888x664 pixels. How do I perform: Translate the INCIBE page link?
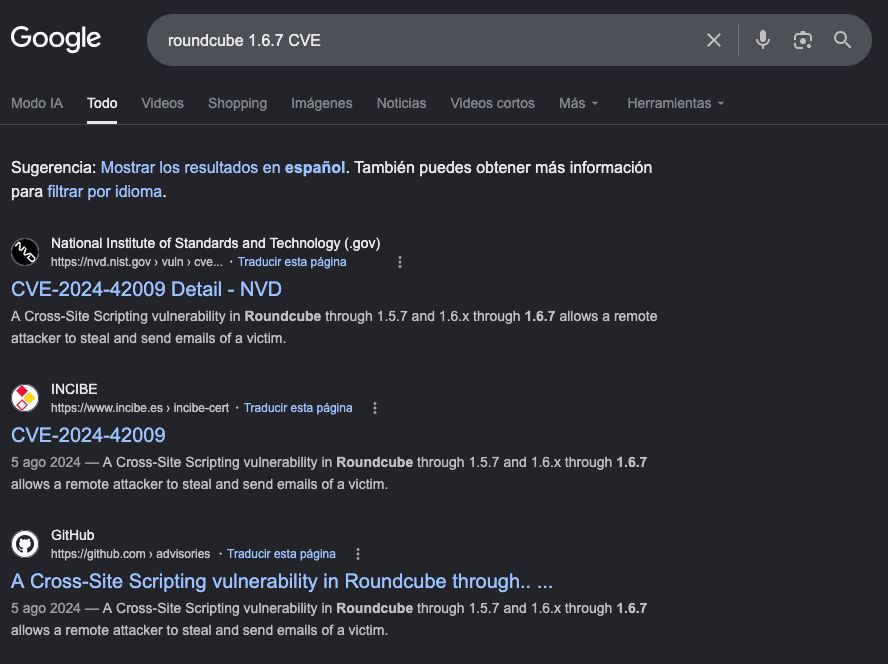[x=298, y=408]
